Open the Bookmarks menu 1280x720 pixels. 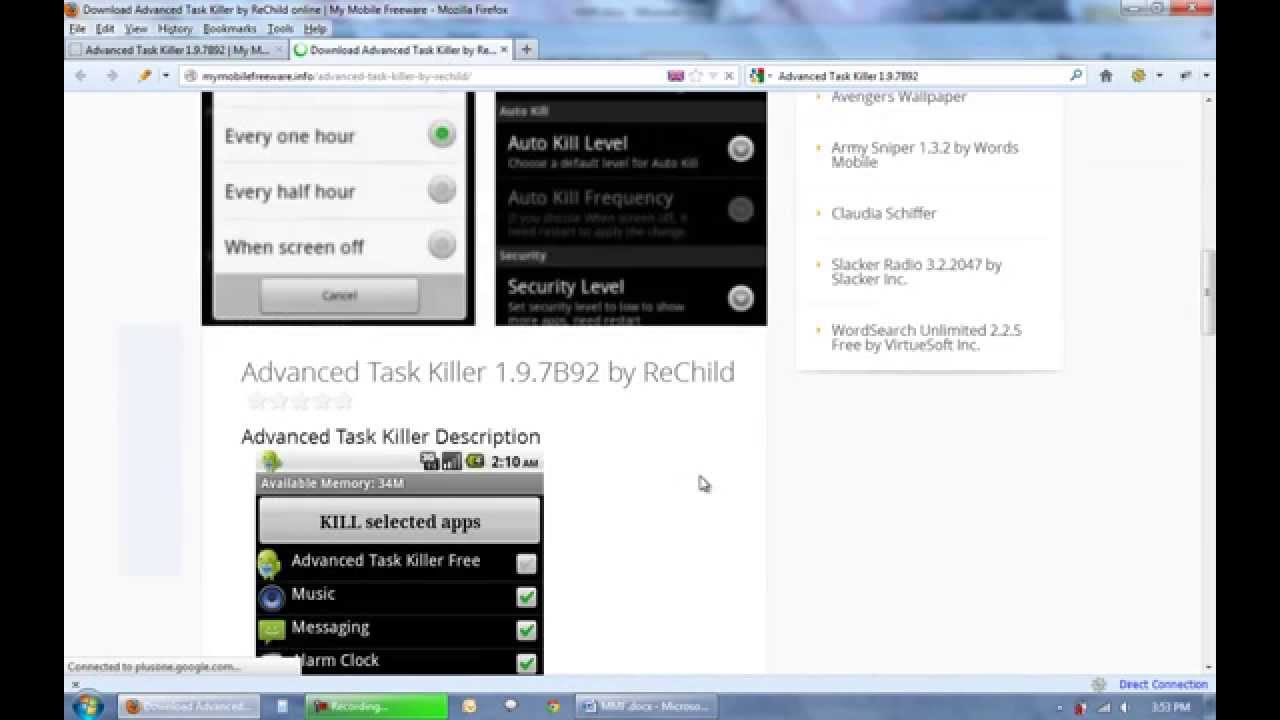230,29
